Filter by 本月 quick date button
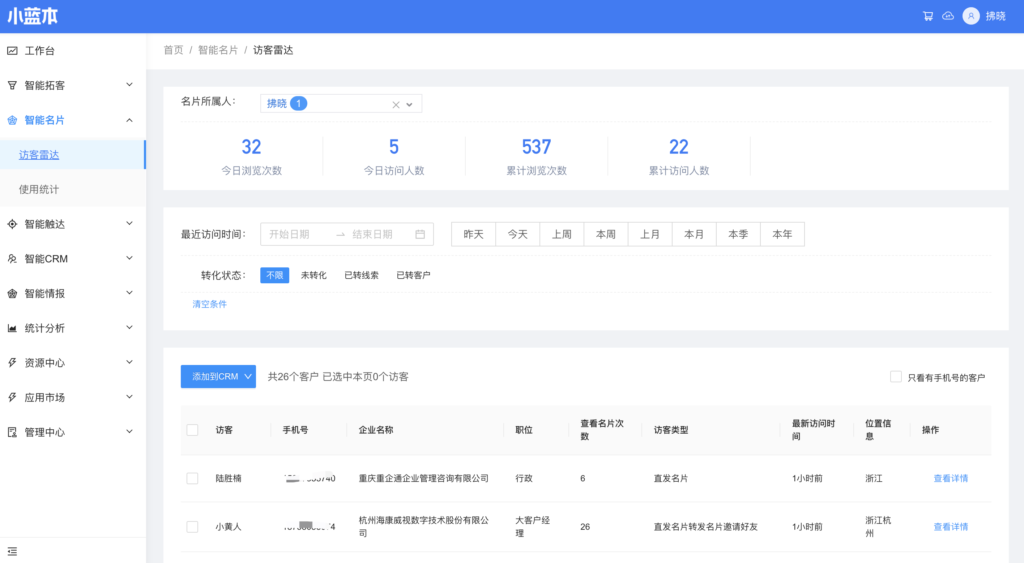 point(694,234)
